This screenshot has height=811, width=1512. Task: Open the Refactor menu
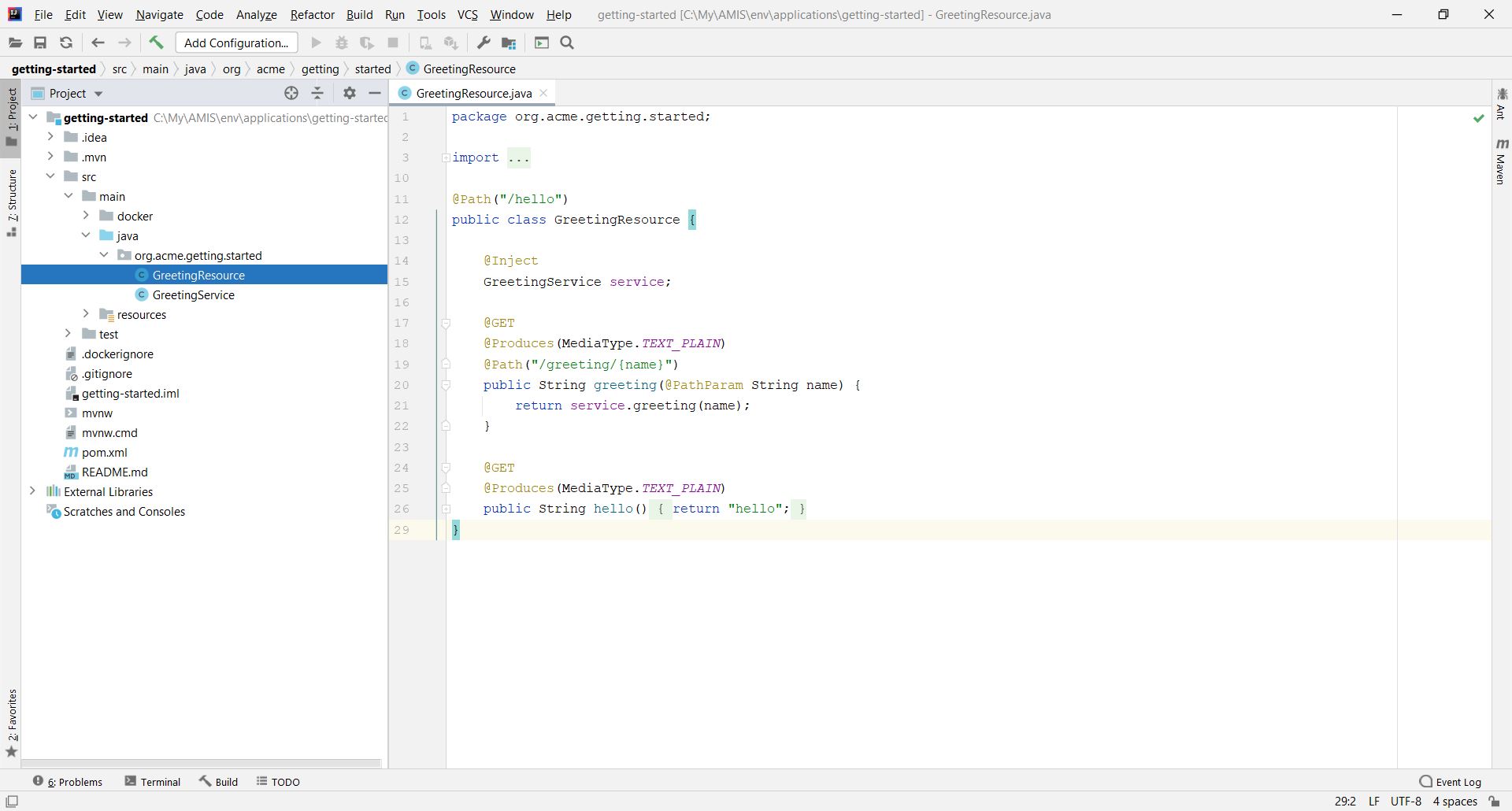pos(312,14)
